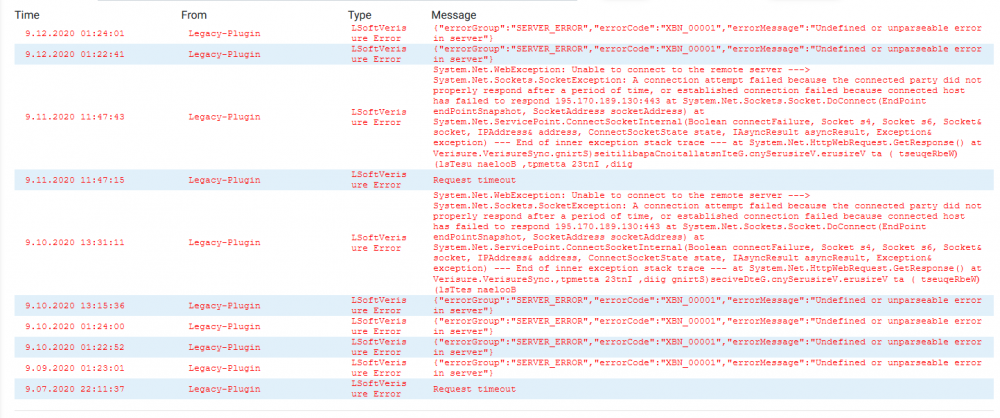Viewport: 1000px width, 418px height.
Task: Click the From column header
Action: coord(194,15)
